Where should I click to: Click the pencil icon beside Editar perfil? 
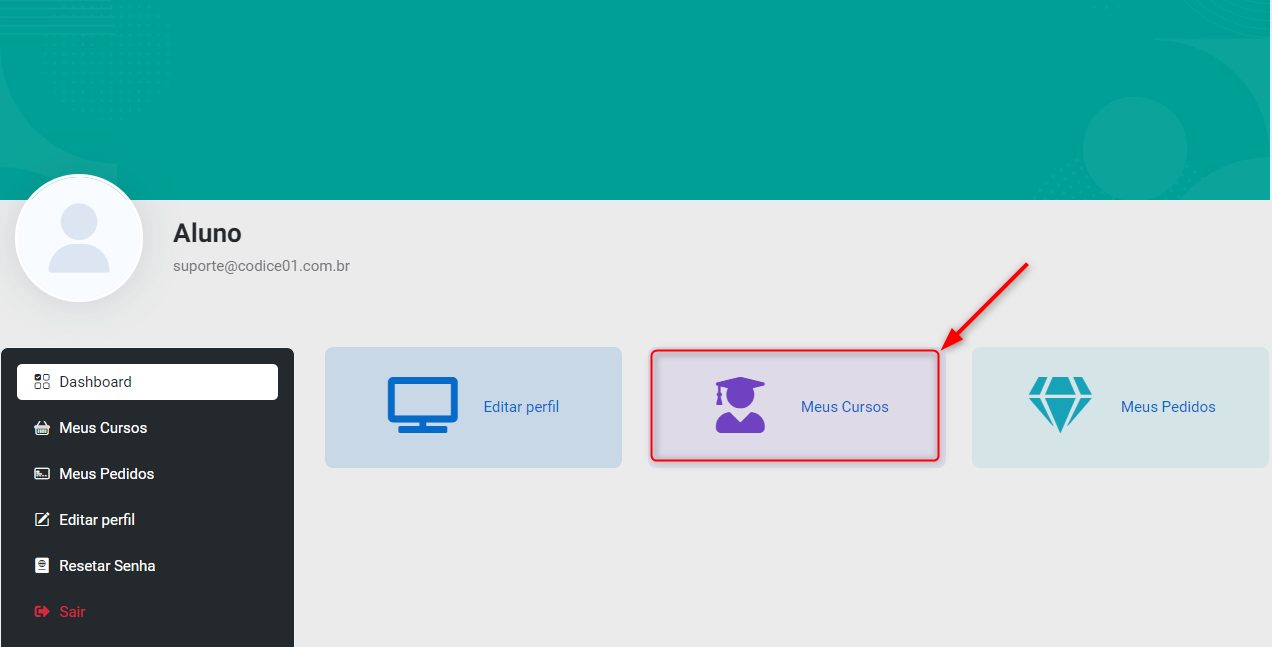42,520
